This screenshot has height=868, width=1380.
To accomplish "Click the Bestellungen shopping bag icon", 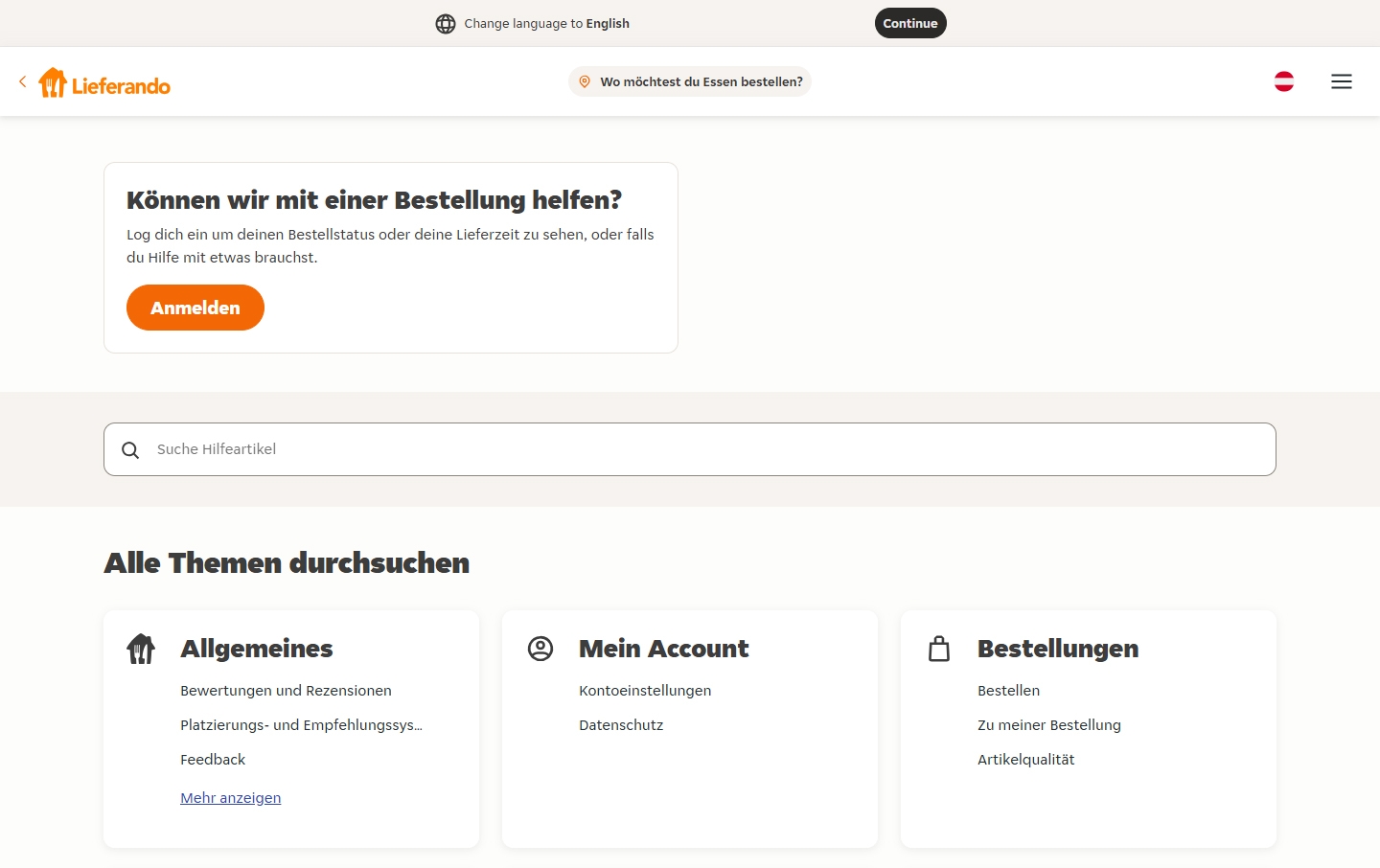I will coord(939,650).
